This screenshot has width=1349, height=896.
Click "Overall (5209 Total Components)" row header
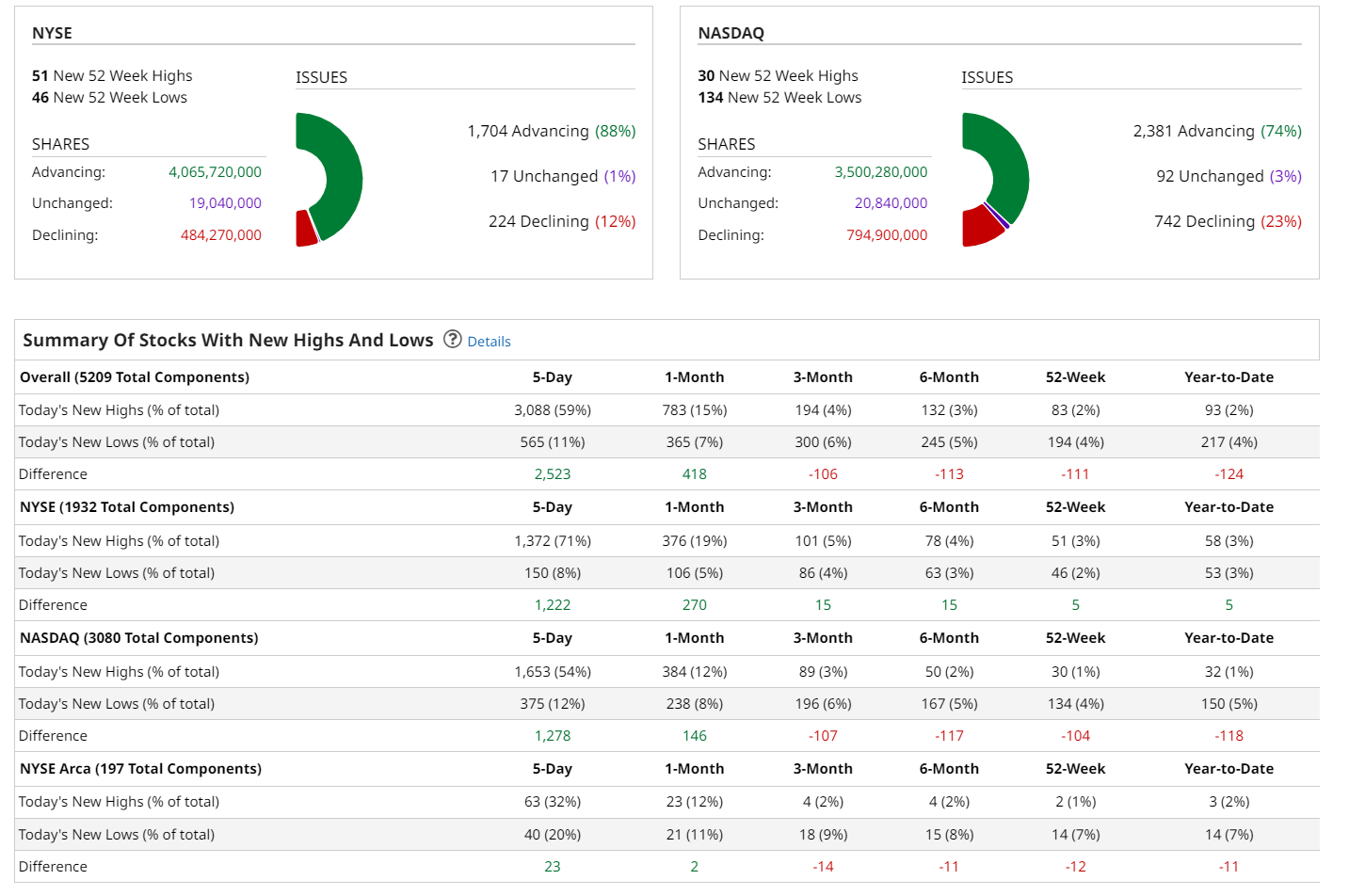click(135, 377)
